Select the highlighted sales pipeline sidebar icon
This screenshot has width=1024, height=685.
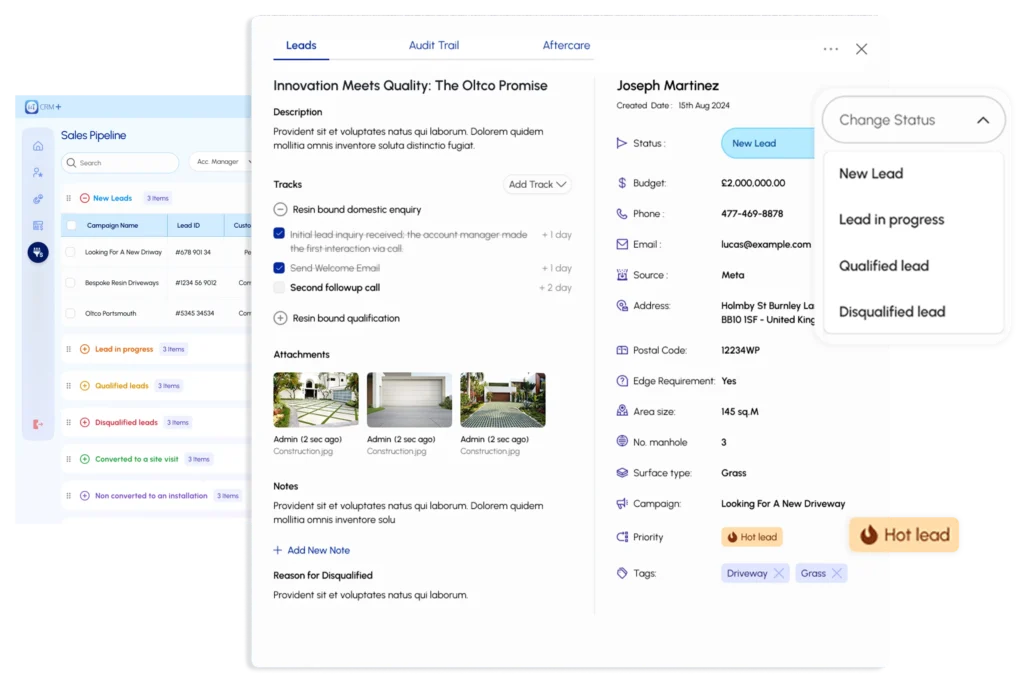pyautogui.click(x=38, y=252)
